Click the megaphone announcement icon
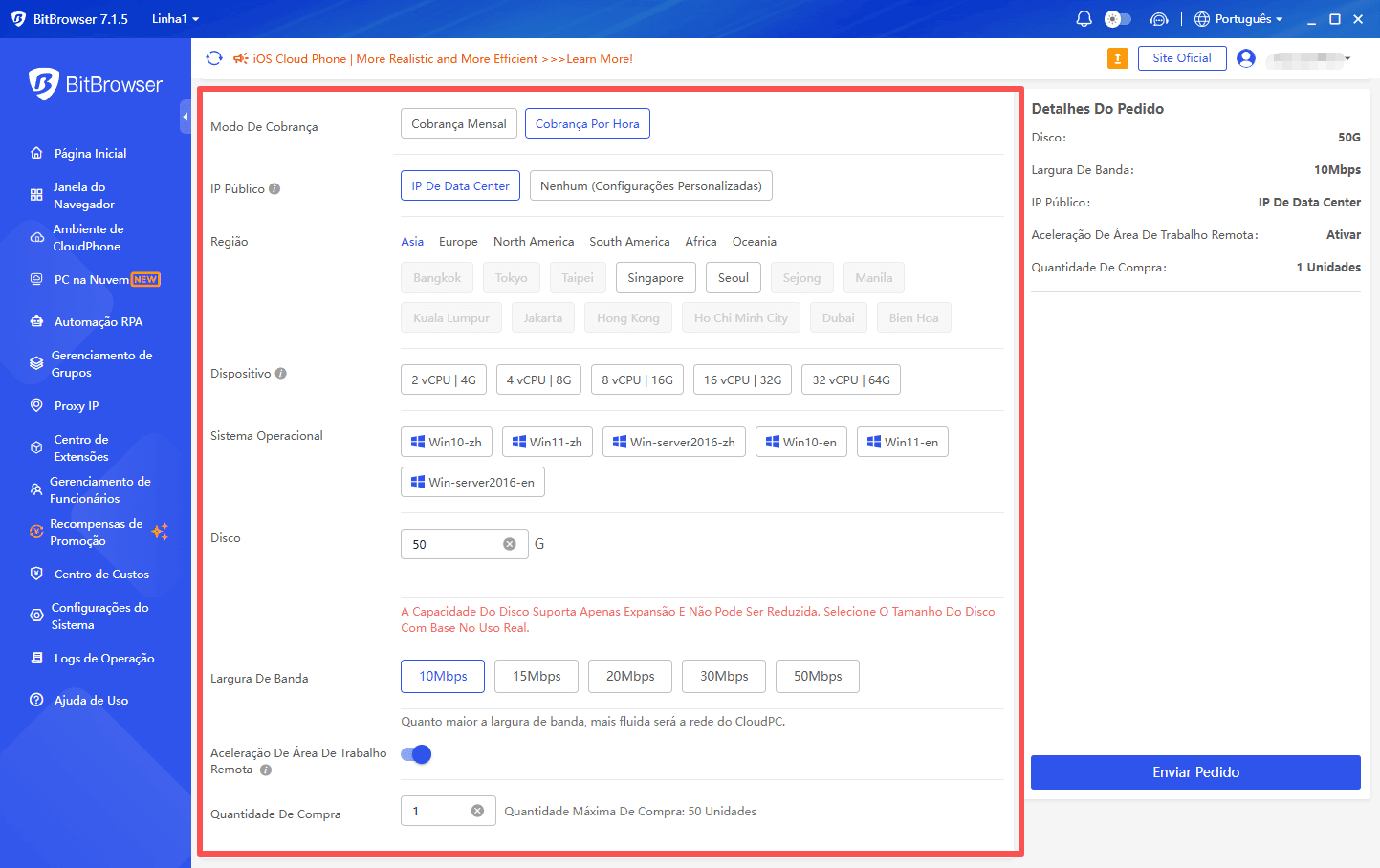This screenshot has width=1380, height=868. click(241, 58)
